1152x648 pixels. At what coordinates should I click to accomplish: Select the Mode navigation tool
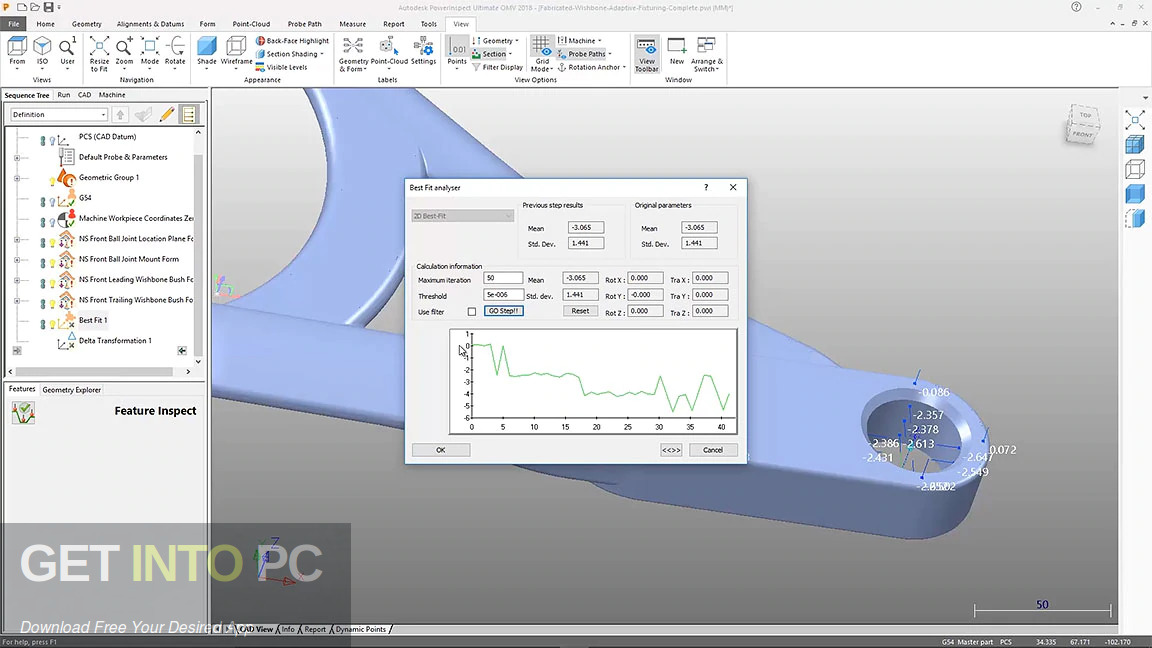click(x=149, y=51)
